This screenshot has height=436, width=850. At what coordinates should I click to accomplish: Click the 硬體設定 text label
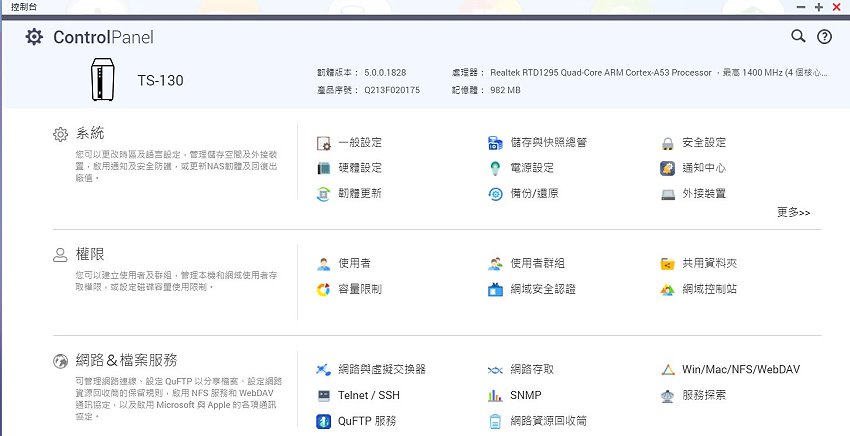[x=360, y=168]
